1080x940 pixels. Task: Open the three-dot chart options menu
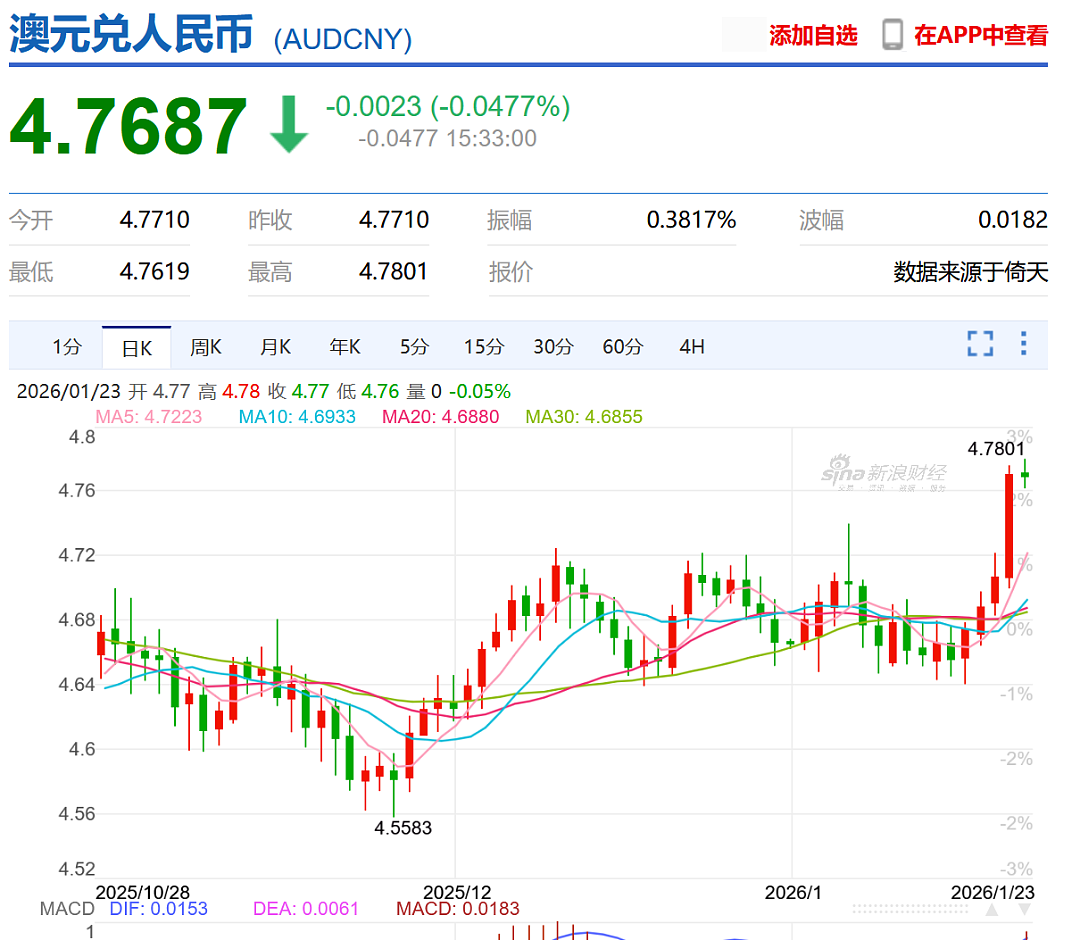coord(1024,343)
